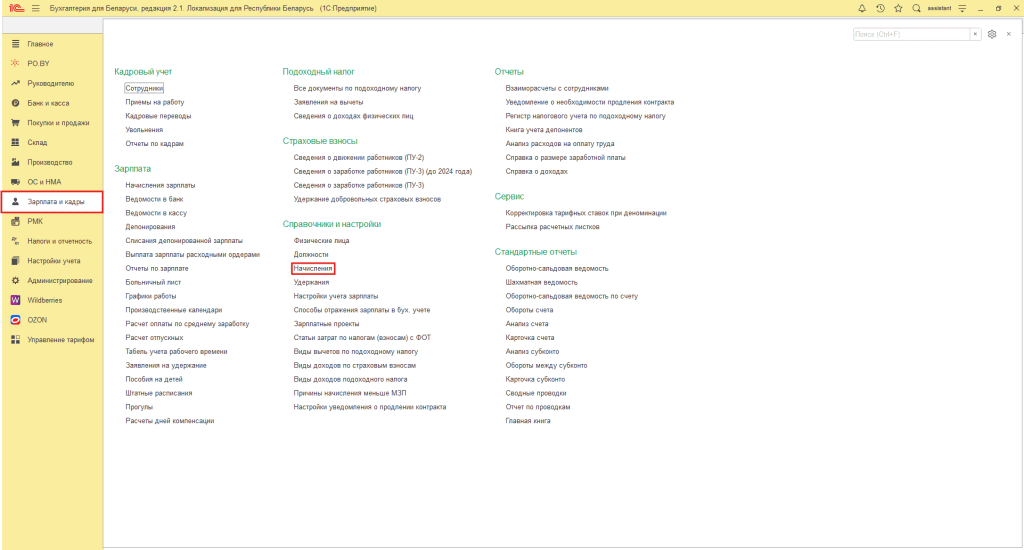
Task: Open the Сотрудники link
Action: click(x=144, y=88)
